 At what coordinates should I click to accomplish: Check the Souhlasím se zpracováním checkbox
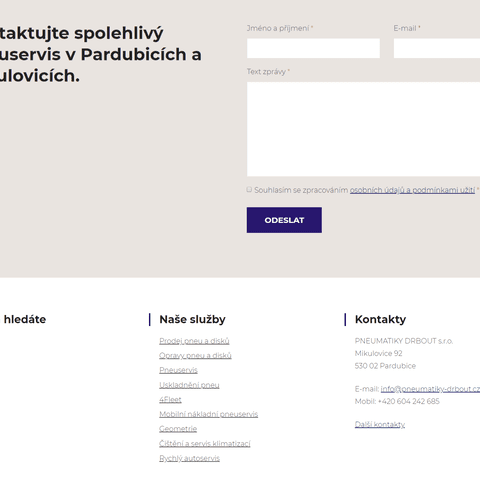click(249, 190)
